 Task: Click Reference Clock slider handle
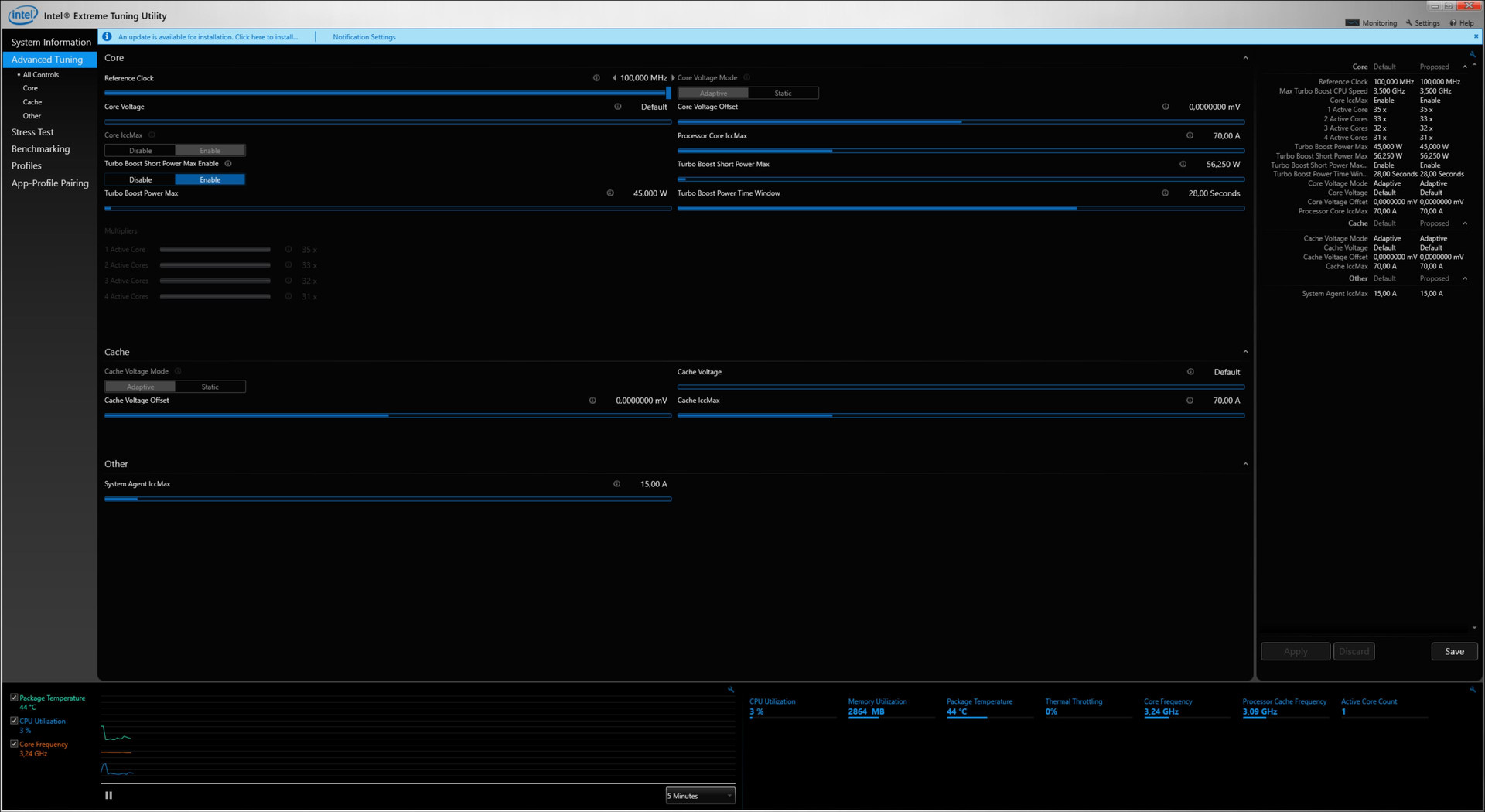click(x=668, y=93)
